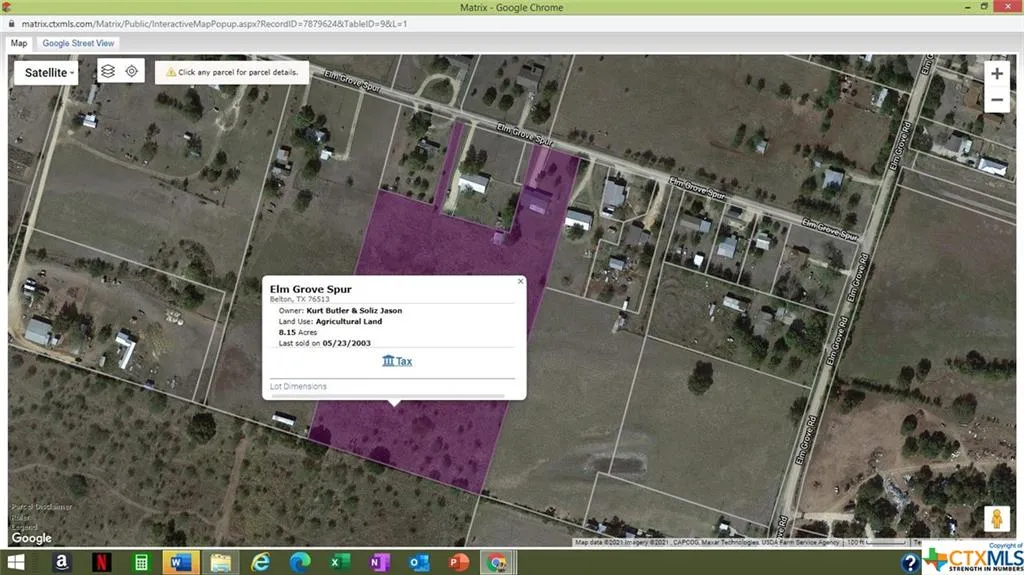
Task: Open Word from the taskbar
Action: click(180, 562)
